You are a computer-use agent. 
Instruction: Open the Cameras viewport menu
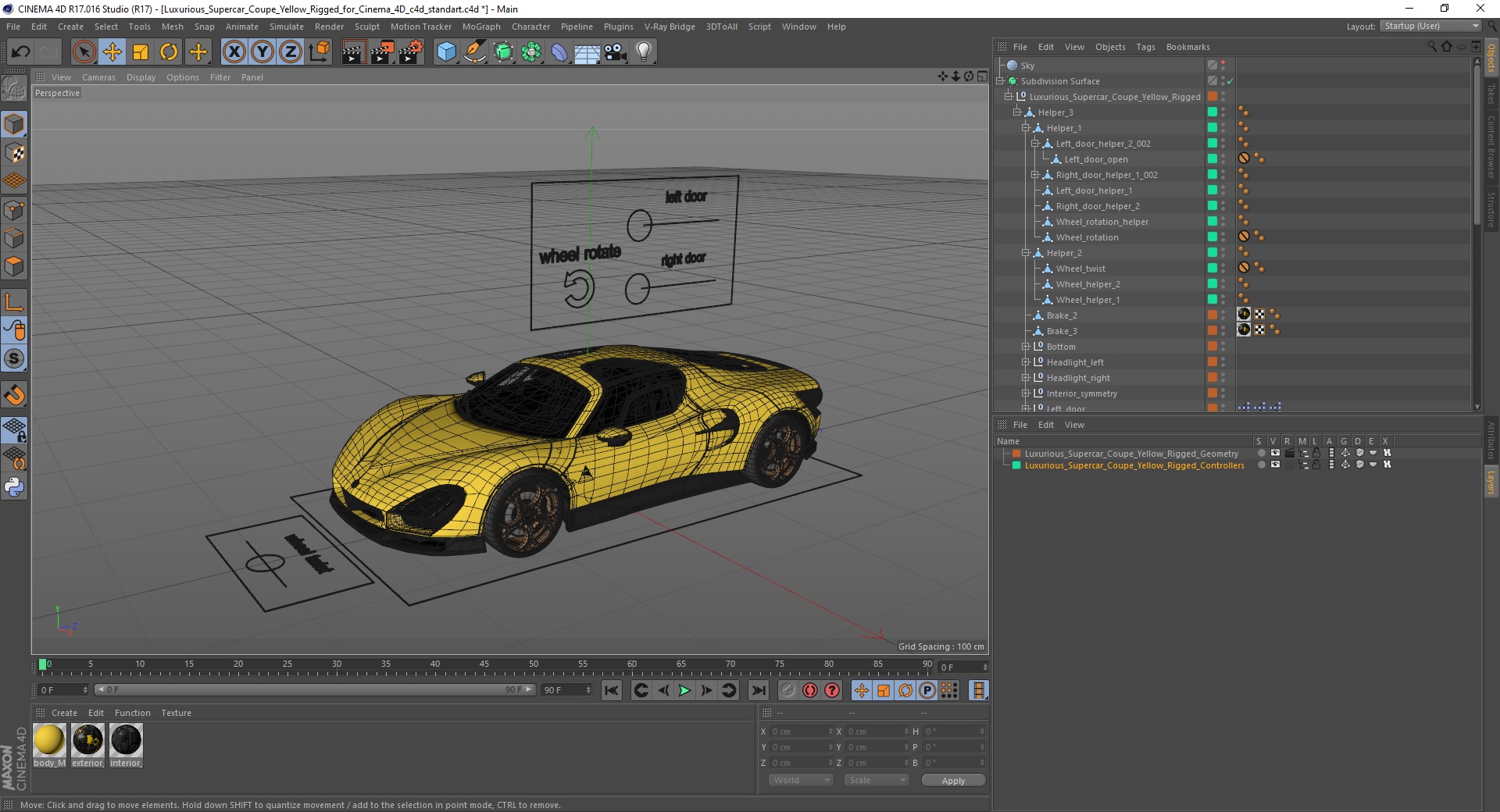pyautogui.click(x=98, y=77)
